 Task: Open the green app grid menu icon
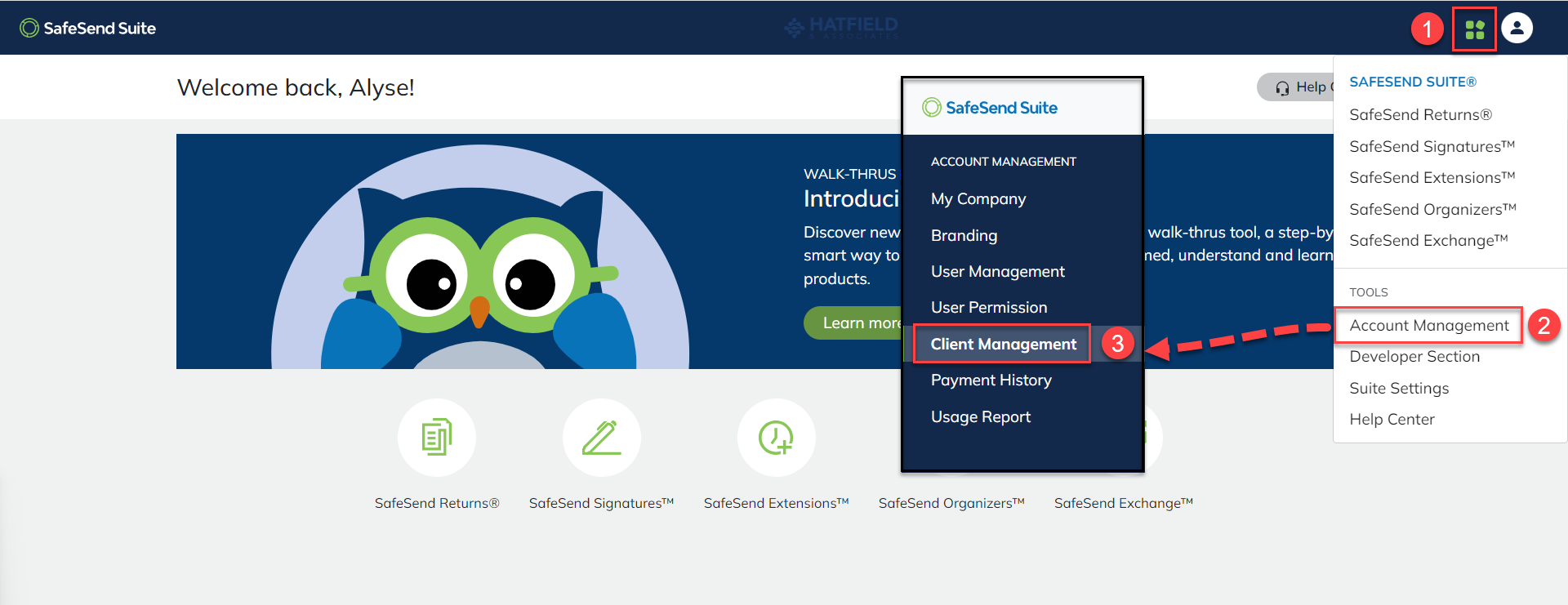(x=1474, y=30)
